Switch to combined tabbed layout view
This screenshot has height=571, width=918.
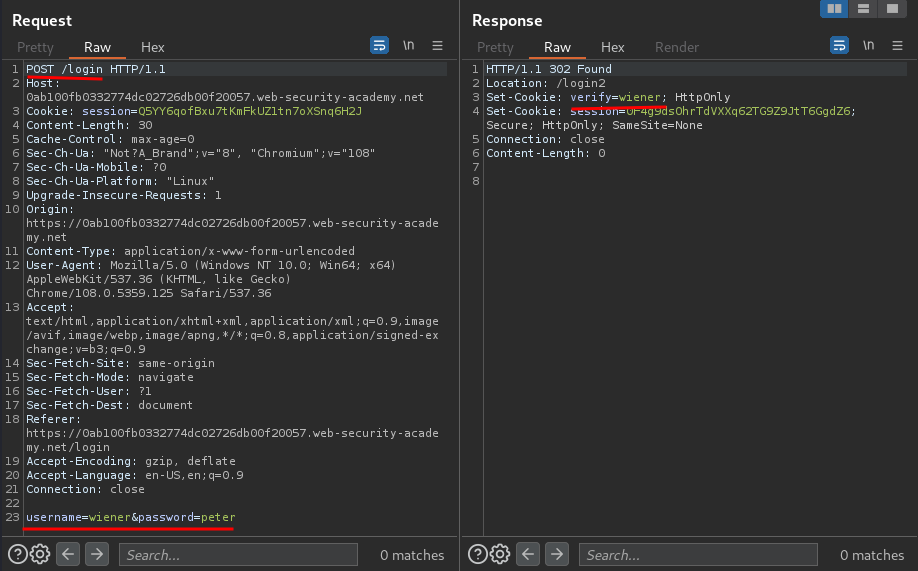click(x=892, y=8)
